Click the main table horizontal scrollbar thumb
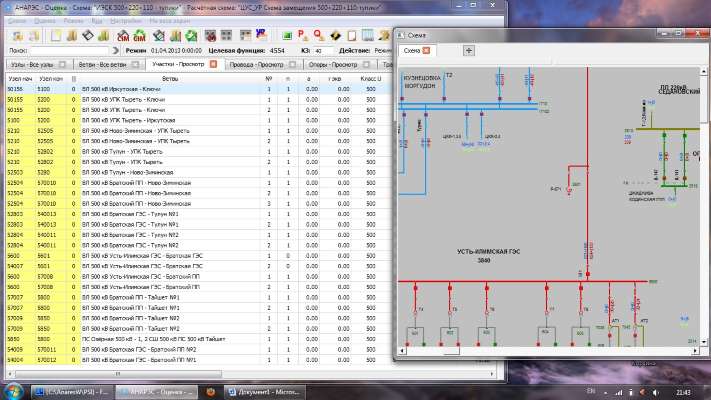 coord(119,374)
